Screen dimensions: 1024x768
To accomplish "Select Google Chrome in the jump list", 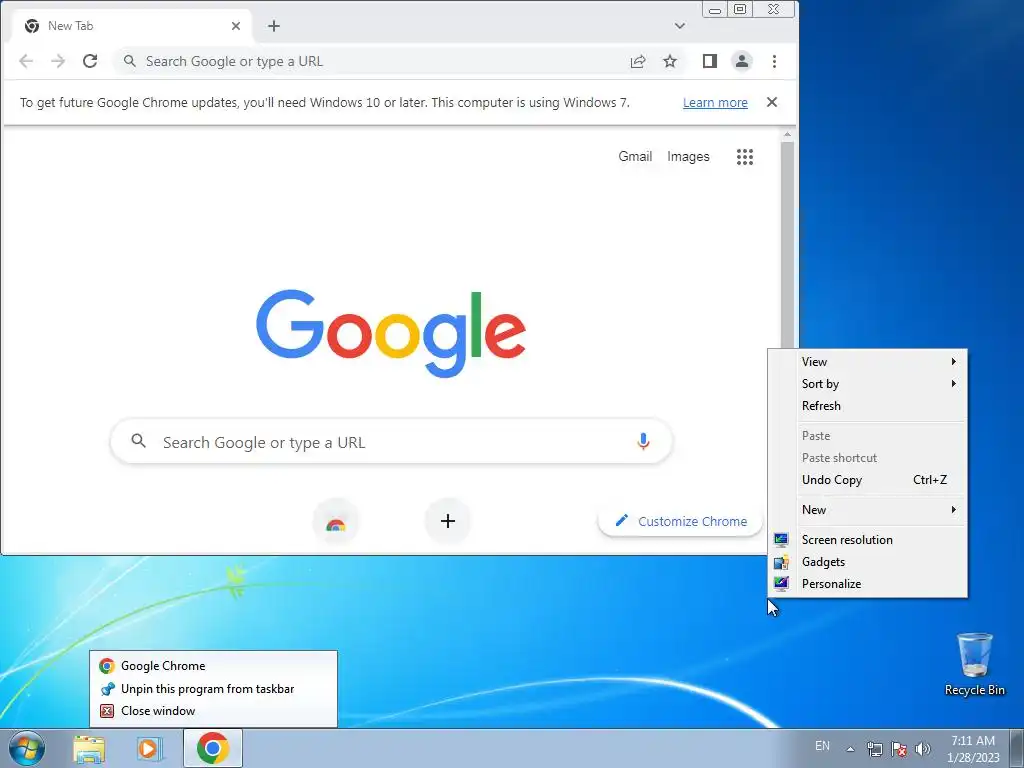I will (x=214, y=666).
